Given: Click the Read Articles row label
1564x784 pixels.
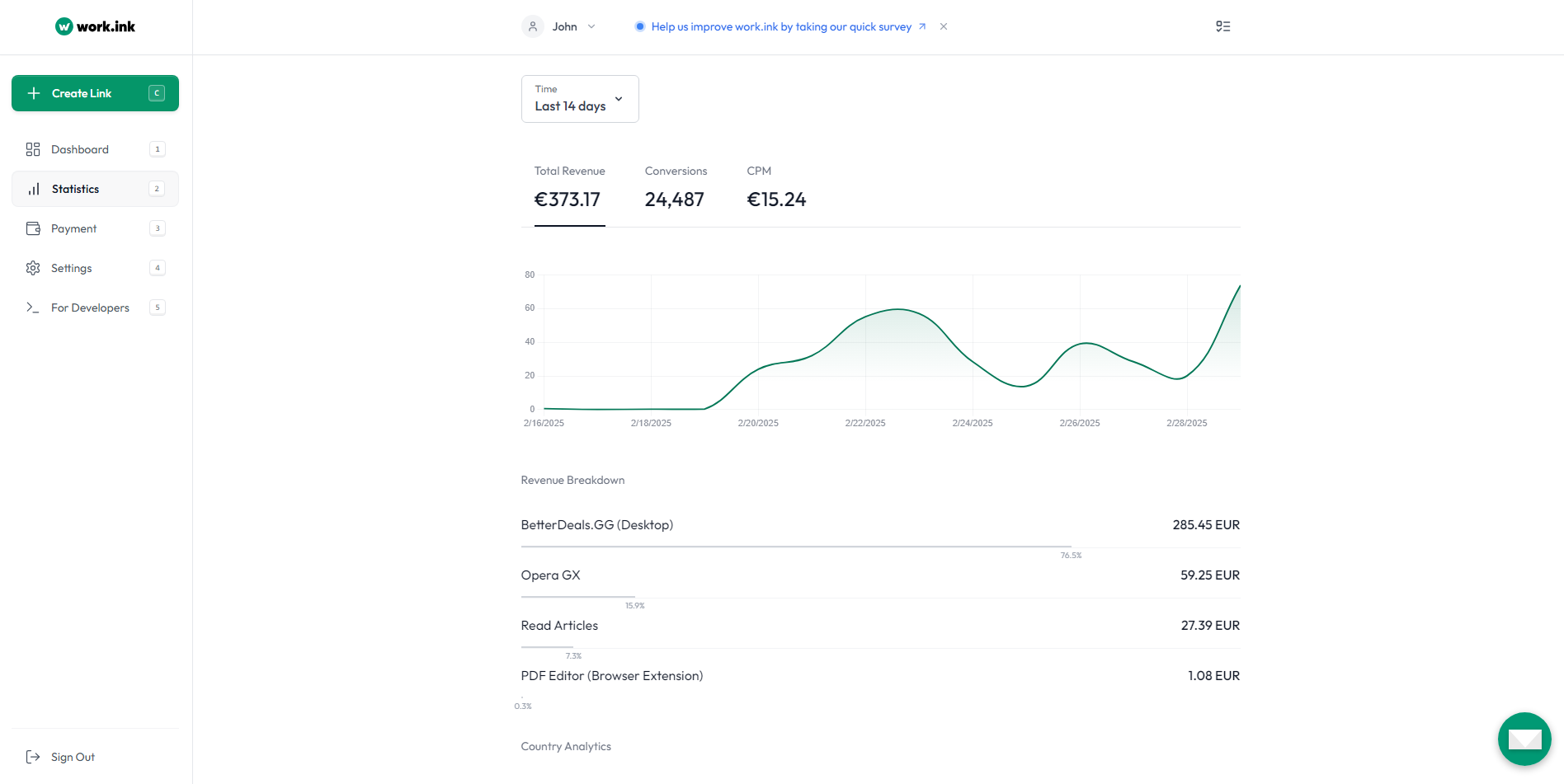Looking at the screenshot, I should coord(559,626).
